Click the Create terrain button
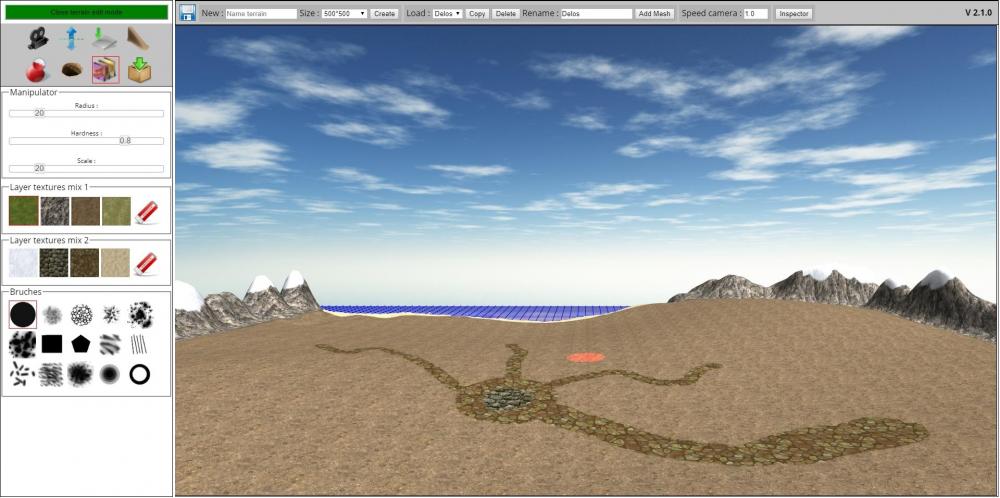Screen dimensions: 1000x498 (x=385, y=14)
